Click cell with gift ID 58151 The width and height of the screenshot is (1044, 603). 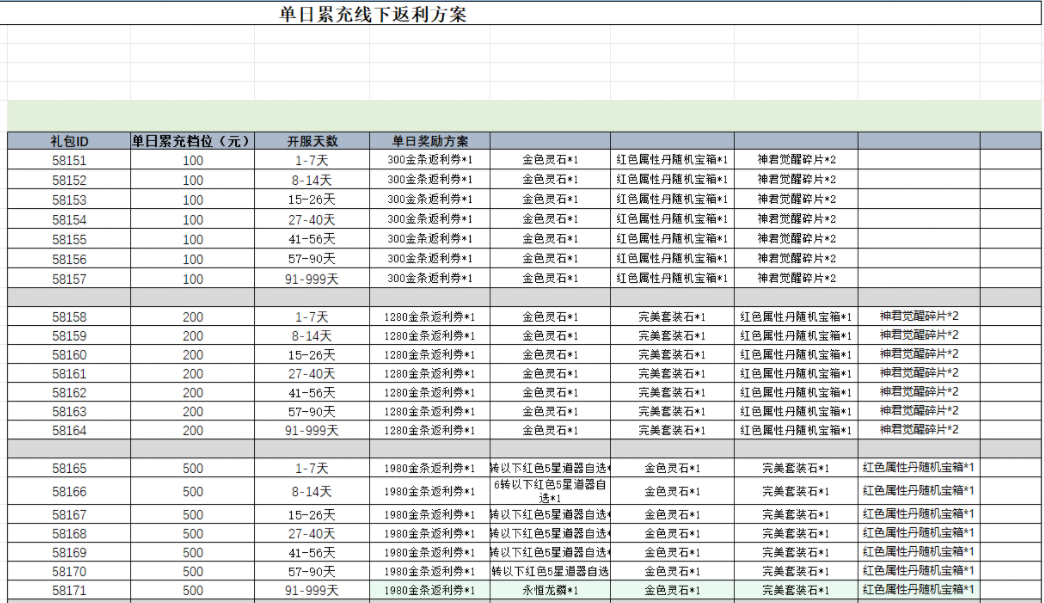tap(69, 160)
